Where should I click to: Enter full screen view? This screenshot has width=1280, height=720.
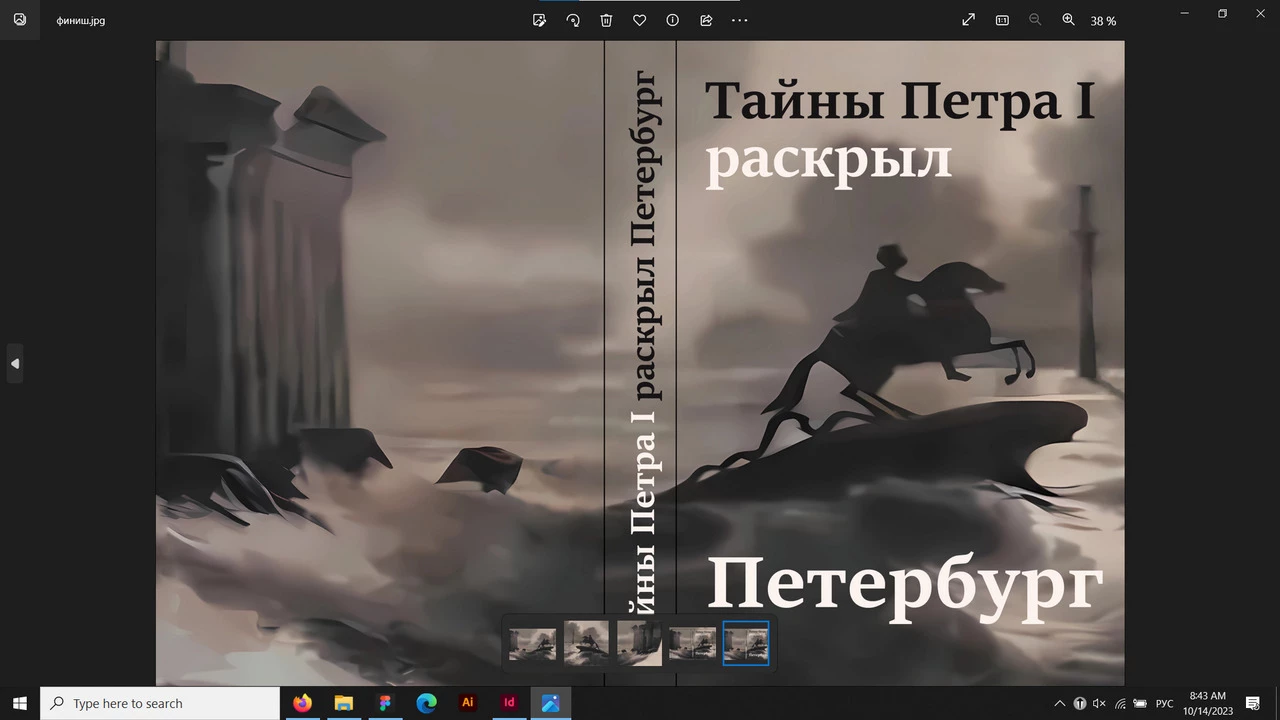968,20
